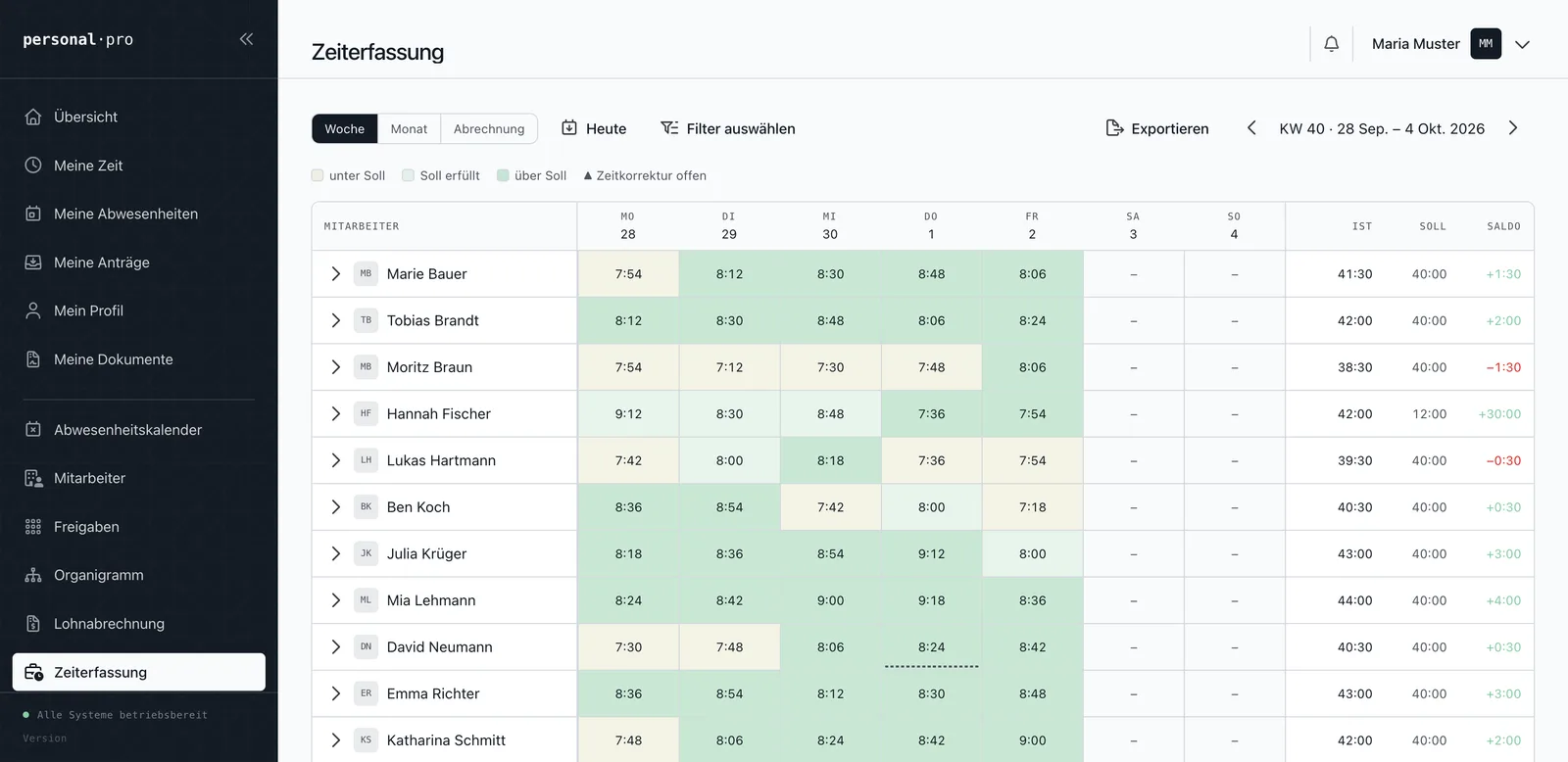Viewport: 1568px width, 762px height.
Task: Toggle the 'unter Soll' legend checkbox
Action: pyautogui.click(x=318, y=175)
